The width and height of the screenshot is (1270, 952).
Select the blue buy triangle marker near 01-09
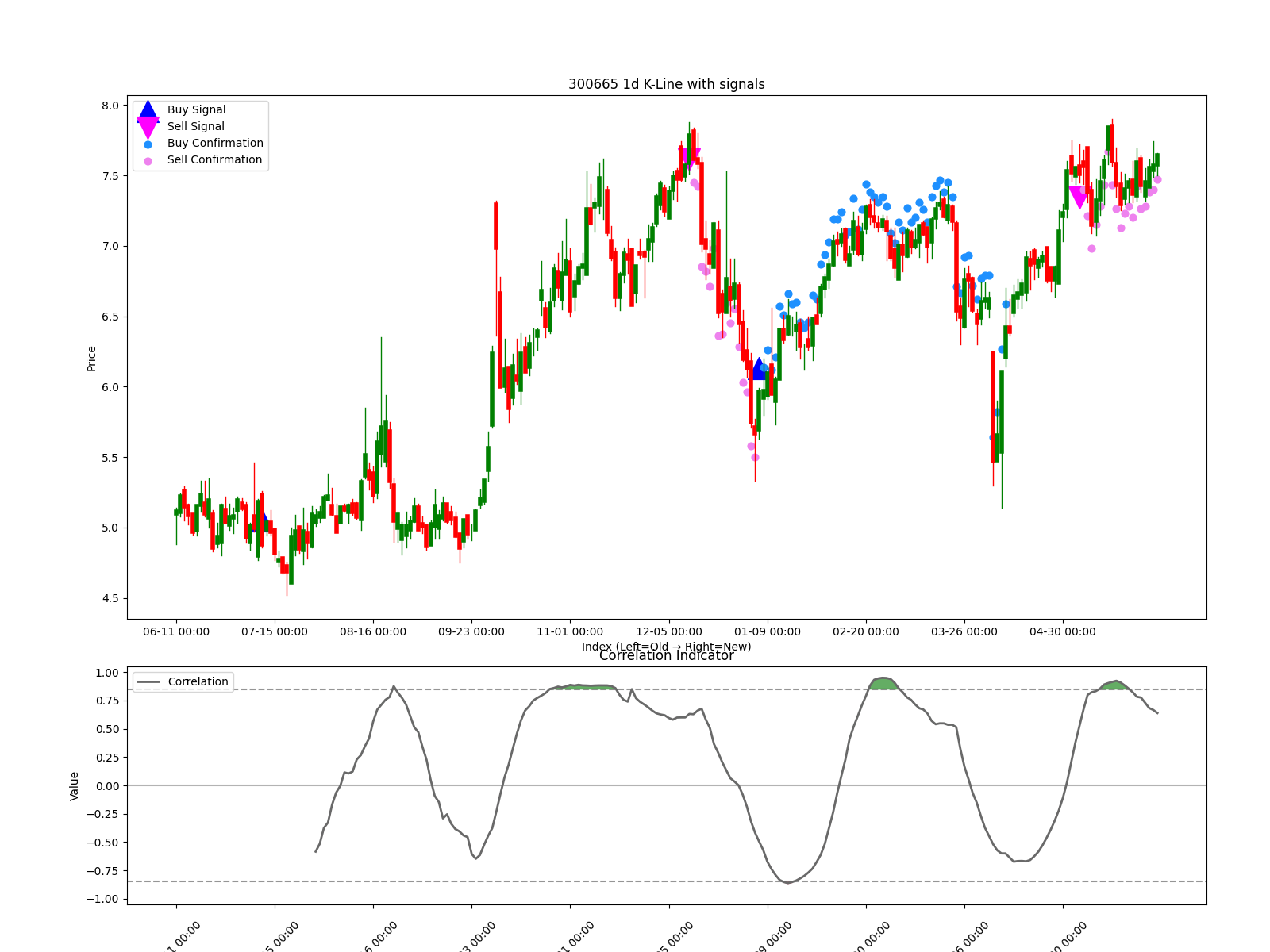pos(759,368)
